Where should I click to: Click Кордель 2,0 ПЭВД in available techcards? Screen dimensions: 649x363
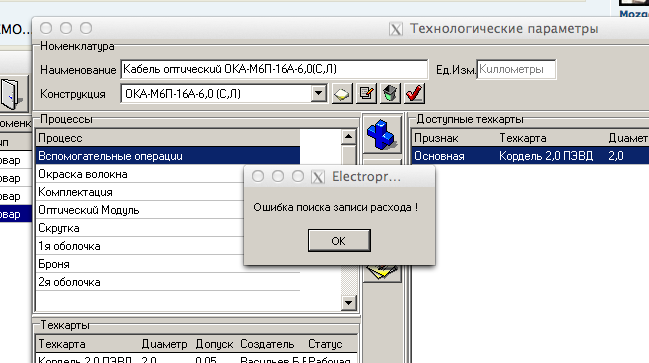(546, 156)
